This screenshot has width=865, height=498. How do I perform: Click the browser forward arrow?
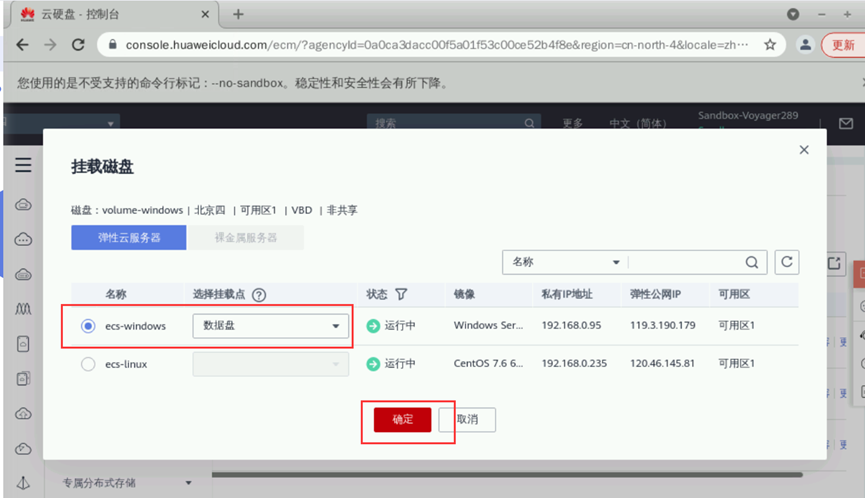(x=50, y=45)
